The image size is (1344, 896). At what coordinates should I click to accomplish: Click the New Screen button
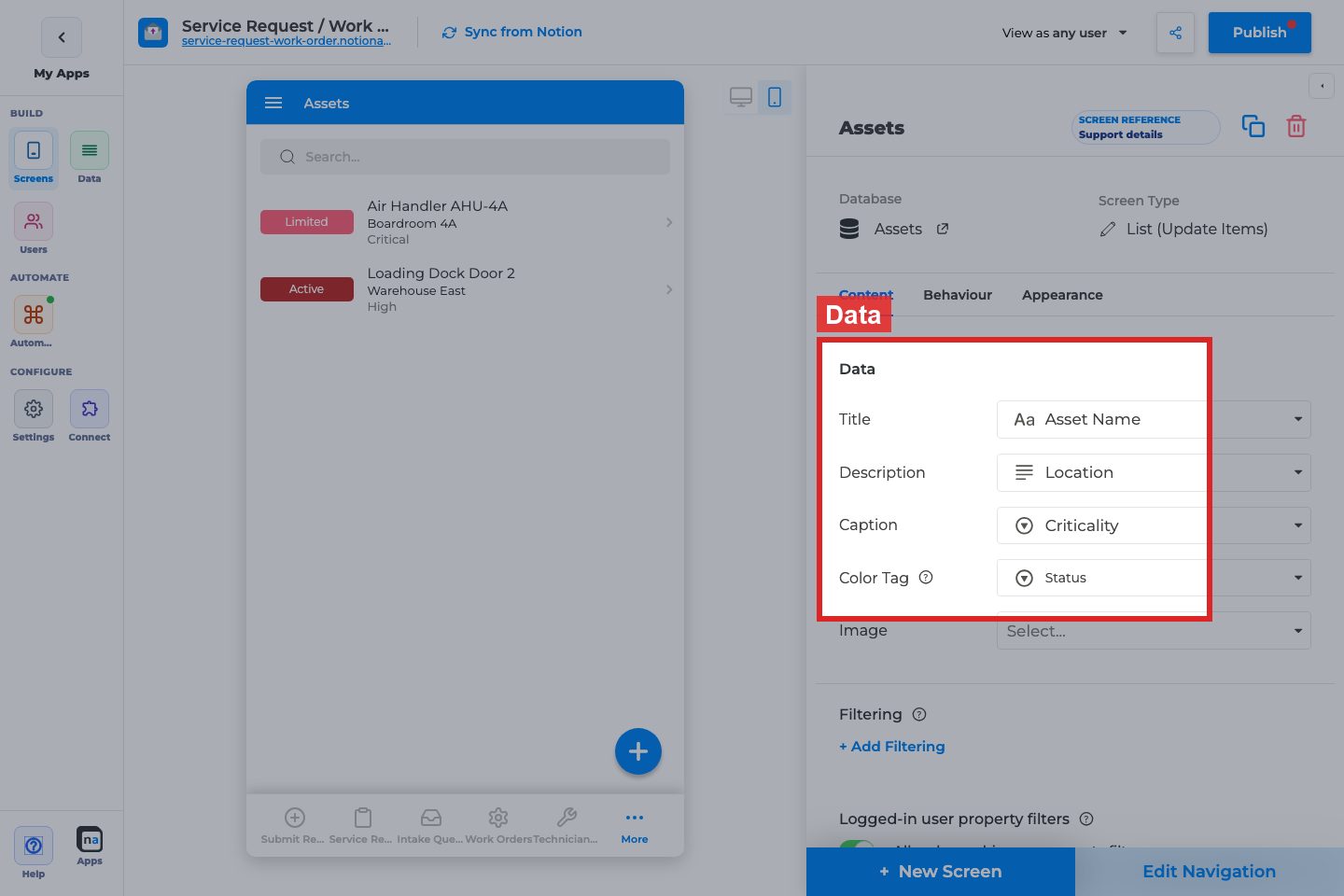coord(941,872)
